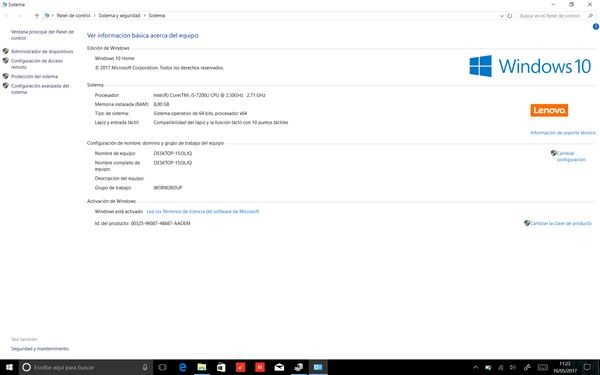Viewport: 600px width, 375px height.
Task: Navigate to Sistema y seguridad breadcrumb
Action: coord(119,16)
